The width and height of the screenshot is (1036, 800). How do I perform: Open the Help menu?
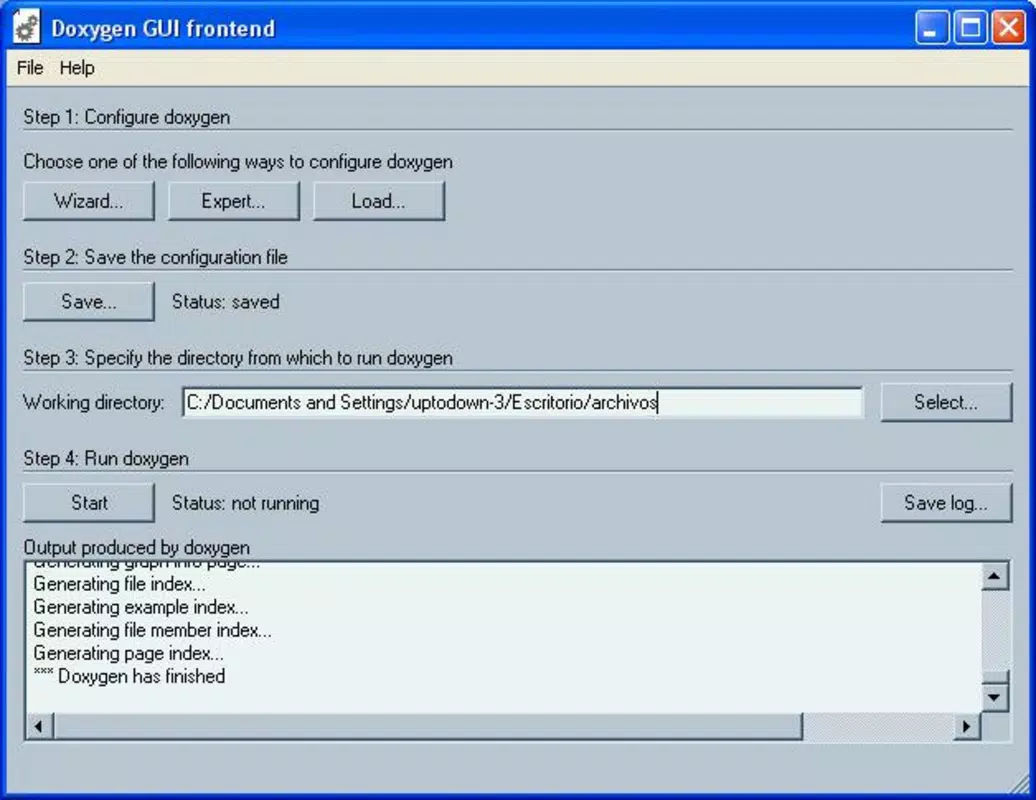[77, 68]
